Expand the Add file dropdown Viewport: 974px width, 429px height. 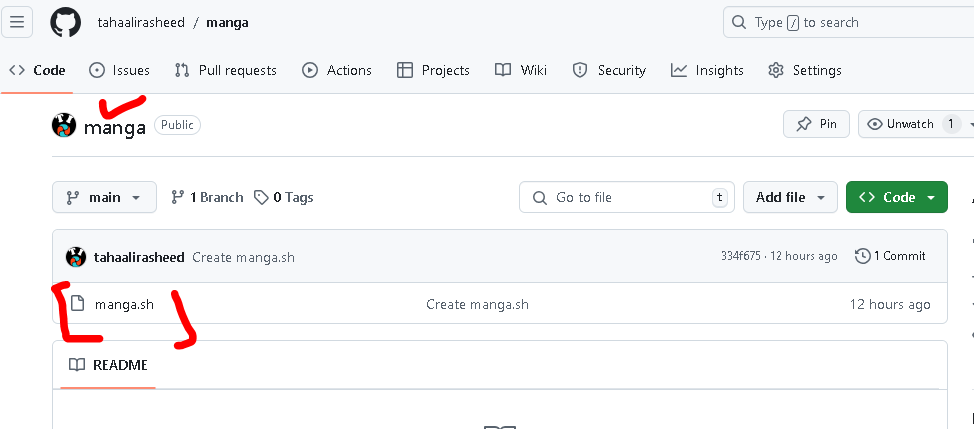(x=790, y=197)
